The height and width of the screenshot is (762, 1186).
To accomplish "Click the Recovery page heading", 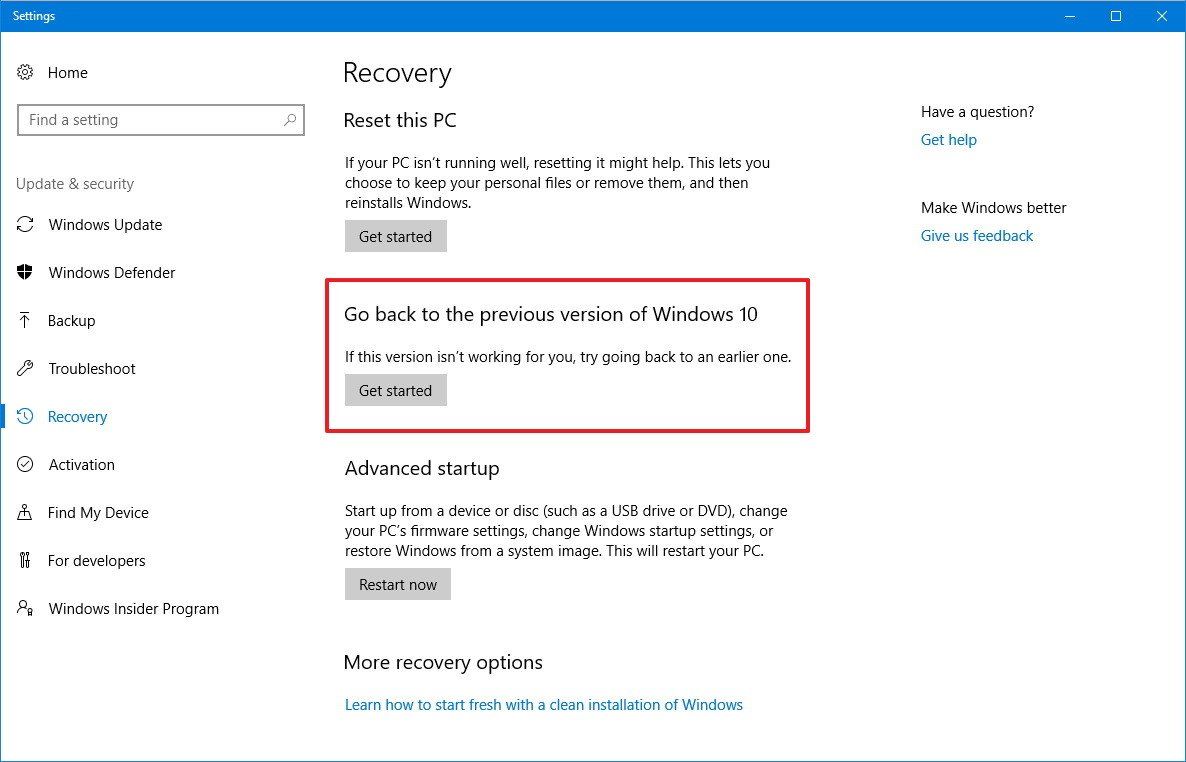I will (397, 73).
